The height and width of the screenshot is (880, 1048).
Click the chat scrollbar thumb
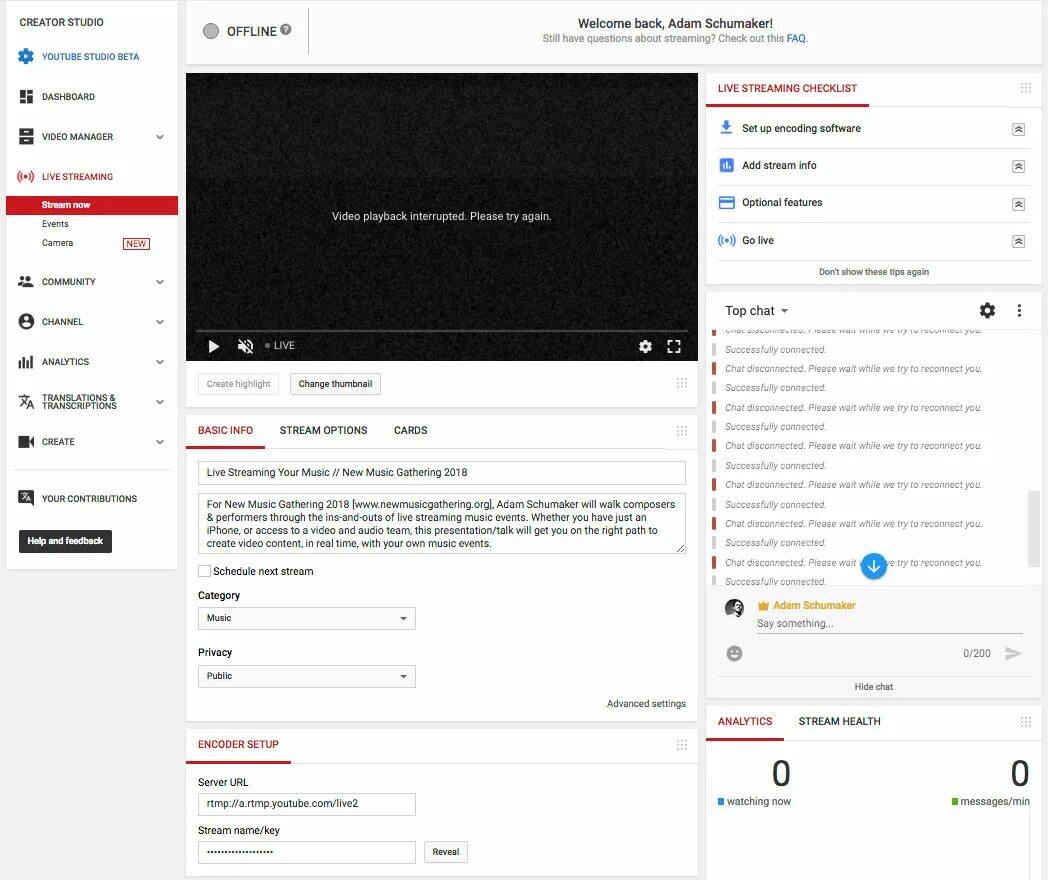tap(1033, 528)
